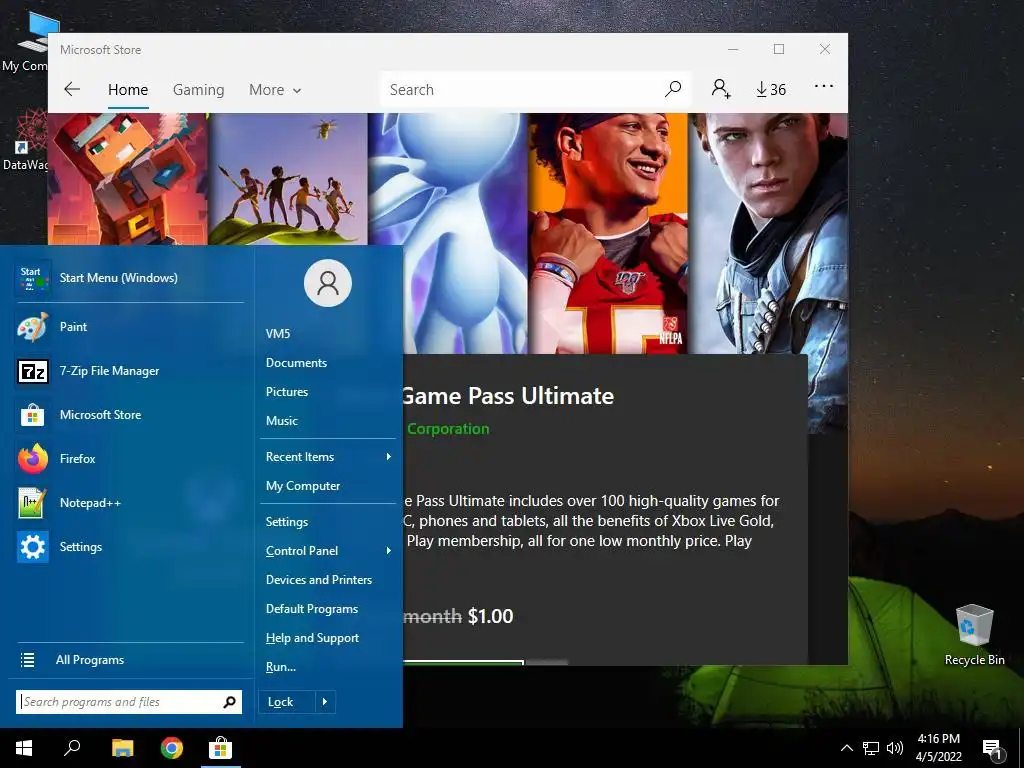Click the user account avatar picture
The image size is (1024, 768).
[x=328, y=283]
